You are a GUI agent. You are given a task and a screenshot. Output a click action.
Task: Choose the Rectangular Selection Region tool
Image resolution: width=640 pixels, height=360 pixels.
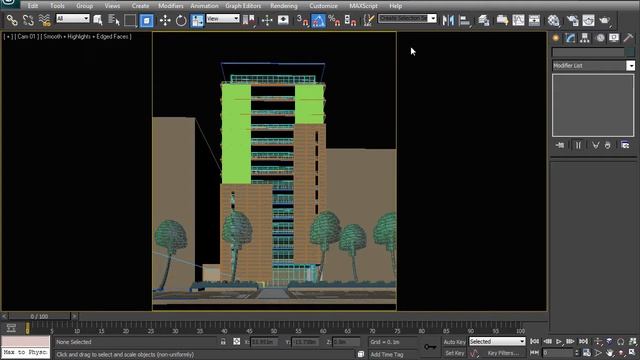[x=130, y=20]
